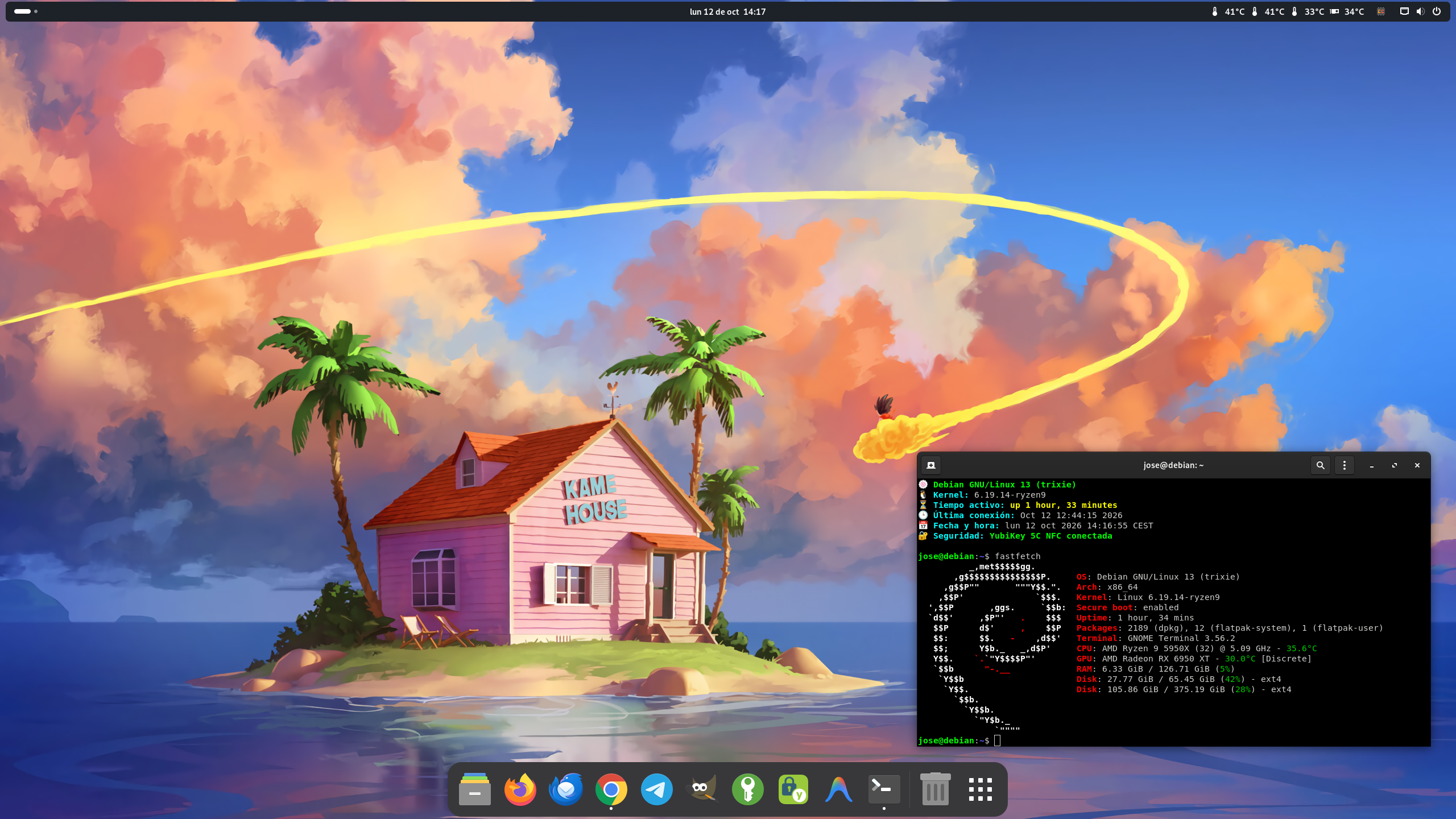This screenshot has height=819, width=1456.
Task: Open the Files manager from the dock
Action: pyautogui.click(x=474, y=789)
